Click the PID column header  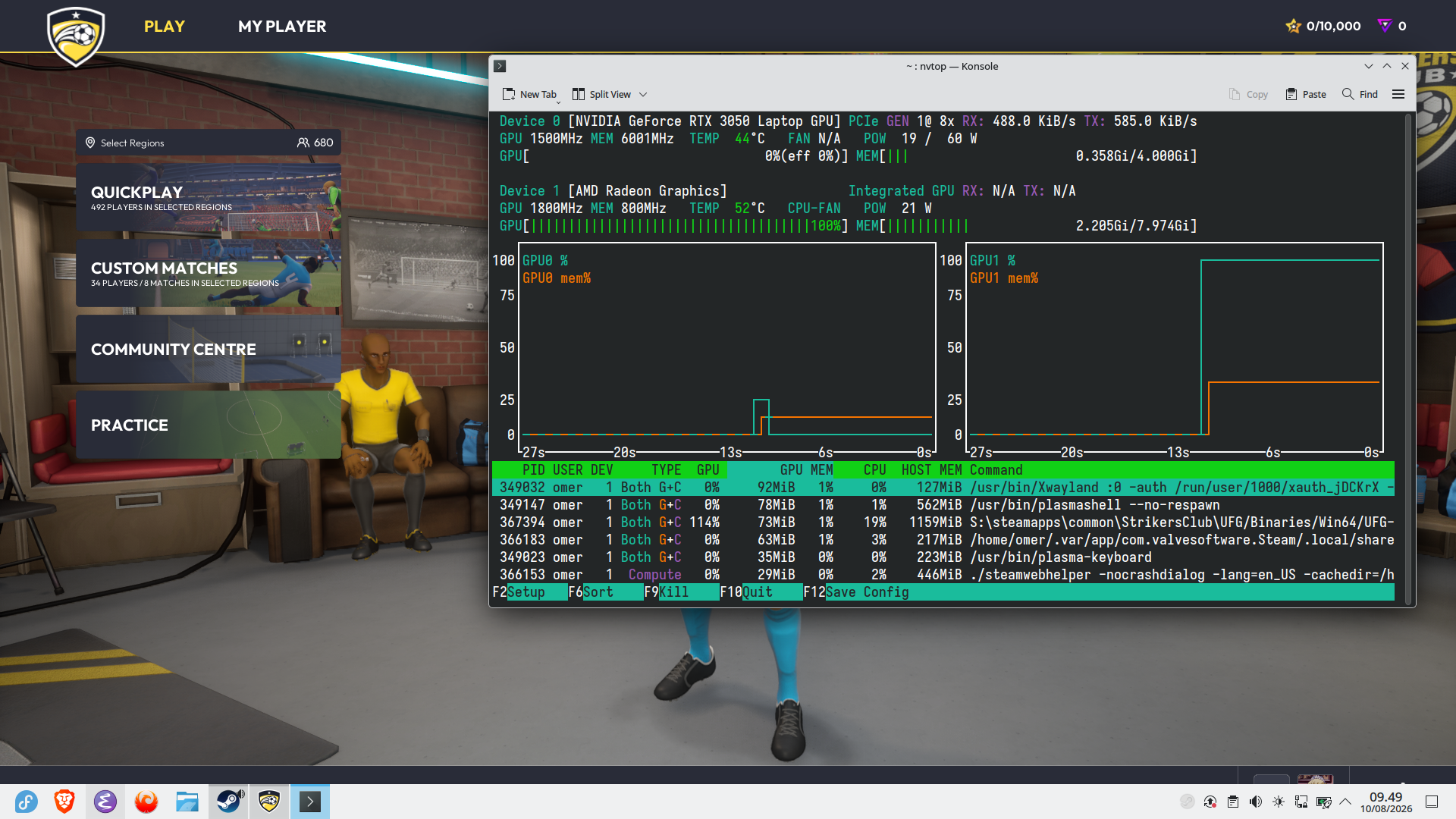click(x=534, y=470)
